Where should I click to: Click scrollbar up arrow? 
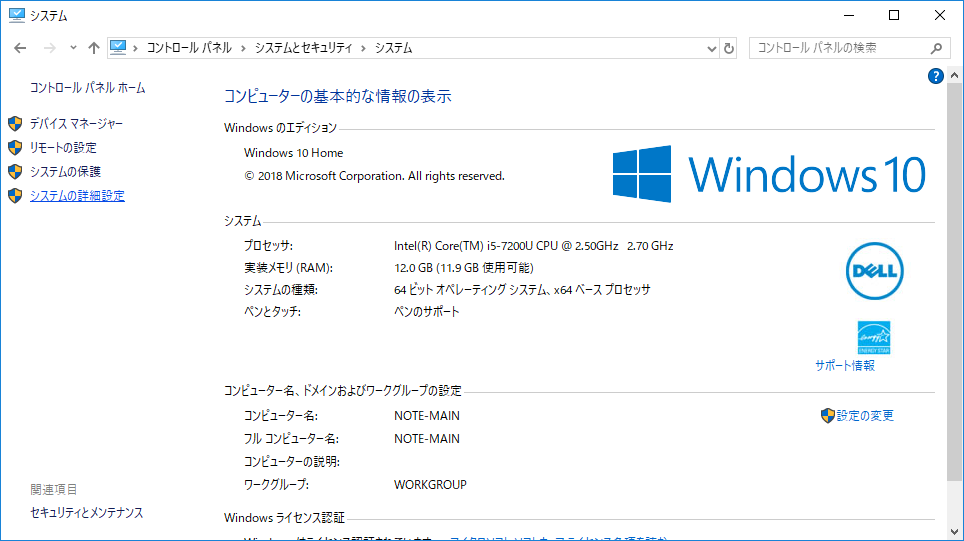point(954,75)
